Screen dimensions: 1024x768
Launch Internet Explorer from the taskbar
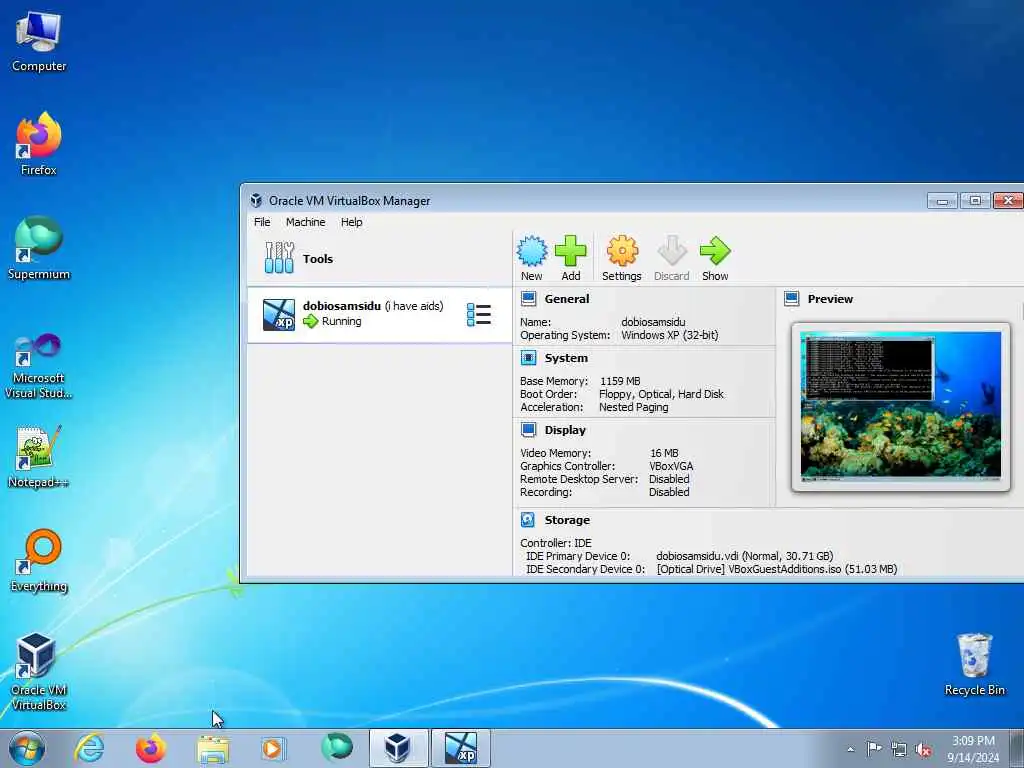click(x=89, y=748)
